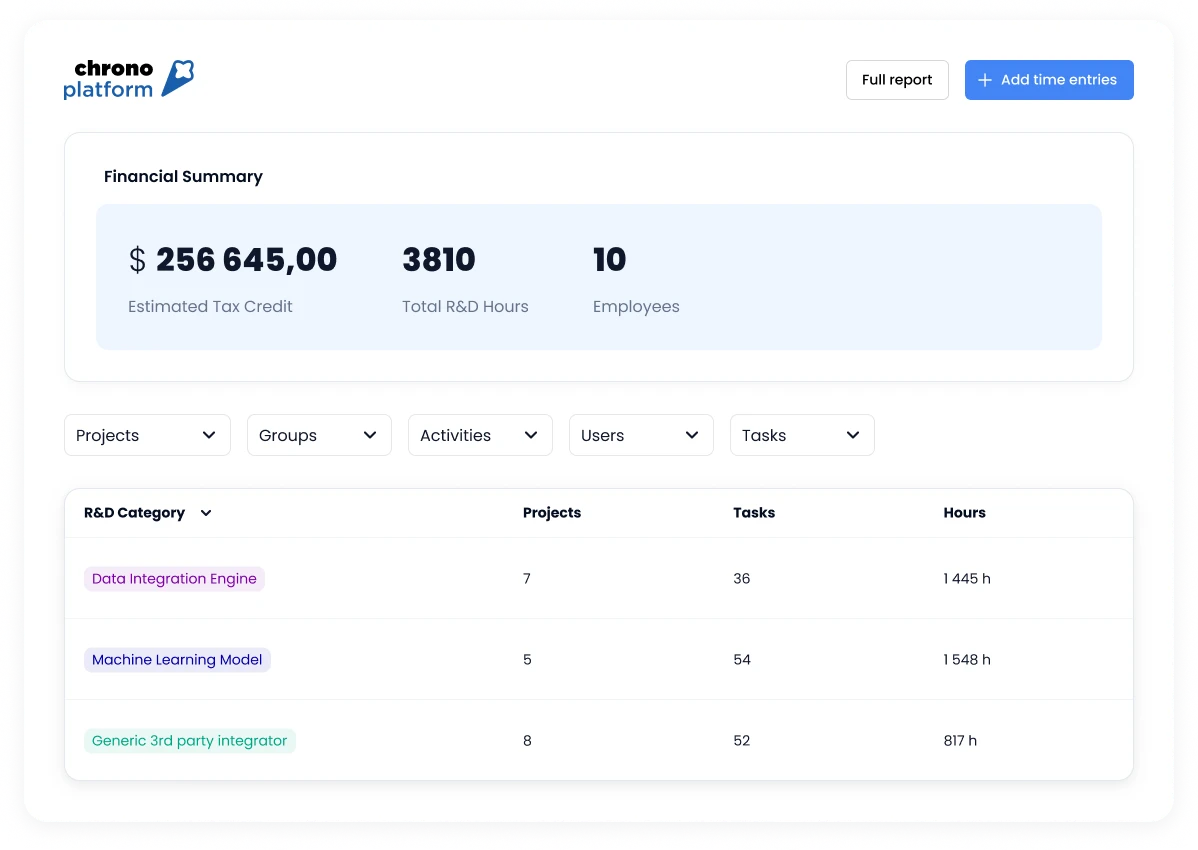
Task: Click the Add time entries button
Action: (1049, 80)
